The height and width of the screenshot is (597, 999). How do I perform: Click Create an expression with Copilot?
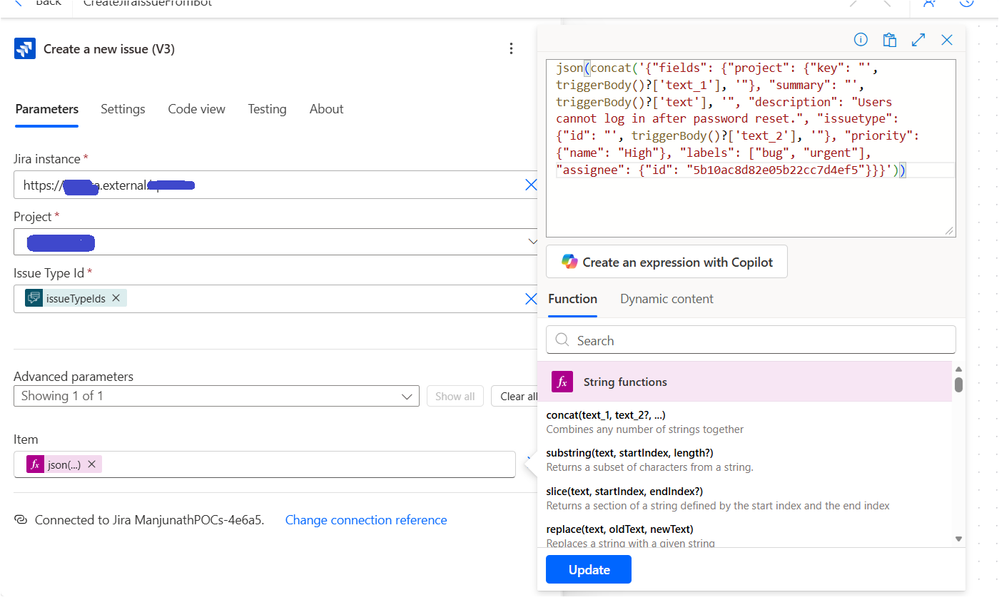[x=666, y=262]
